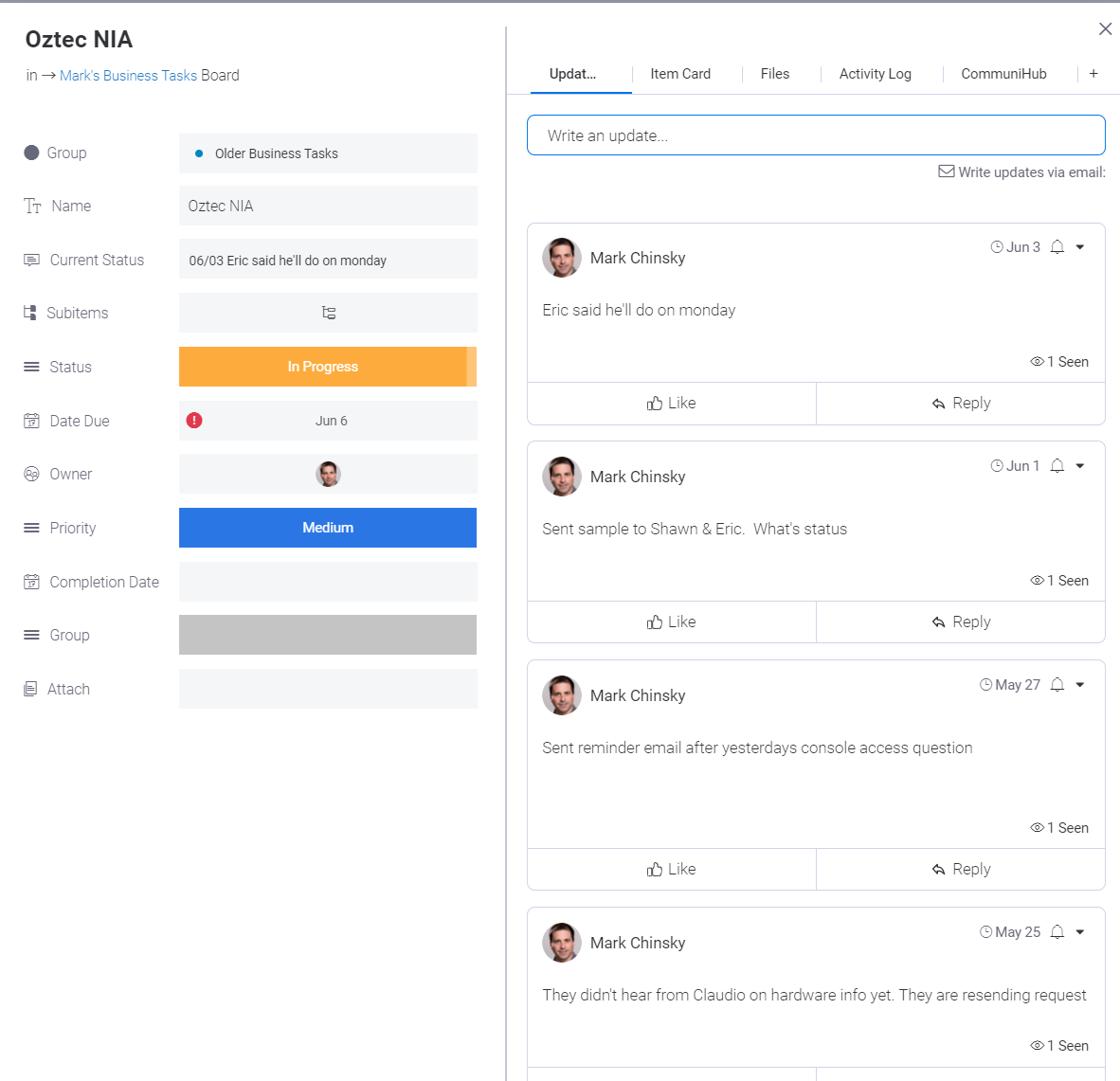Click the envelope icon for email updates
Screen dimensions: 1120x1081
tap(946, 171)
